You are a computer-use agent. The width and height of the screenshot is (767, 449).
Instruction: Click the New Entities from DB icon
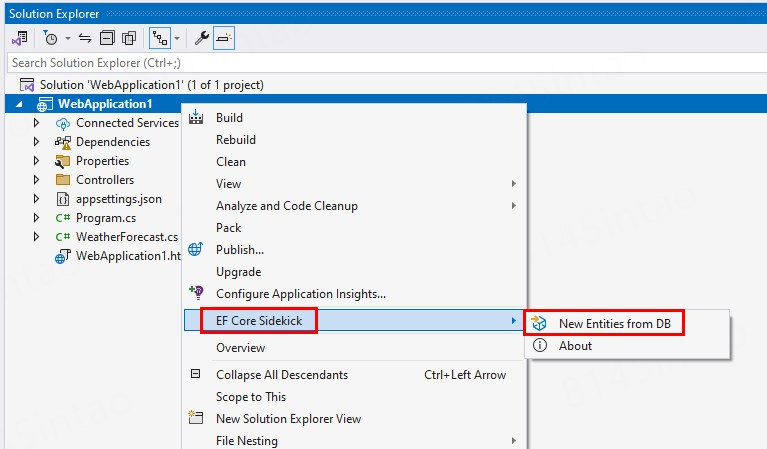(540, 323)
